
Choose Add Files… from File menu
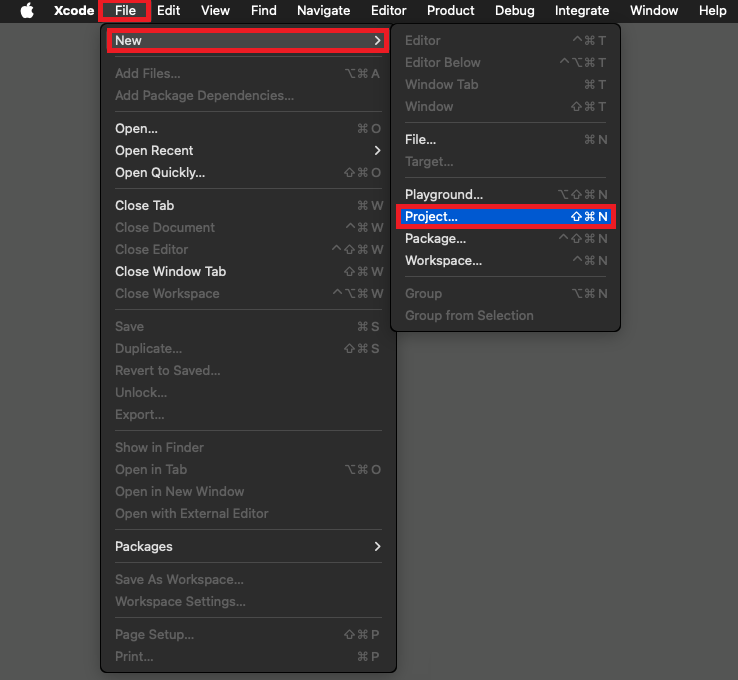click(x=248, y=73)
